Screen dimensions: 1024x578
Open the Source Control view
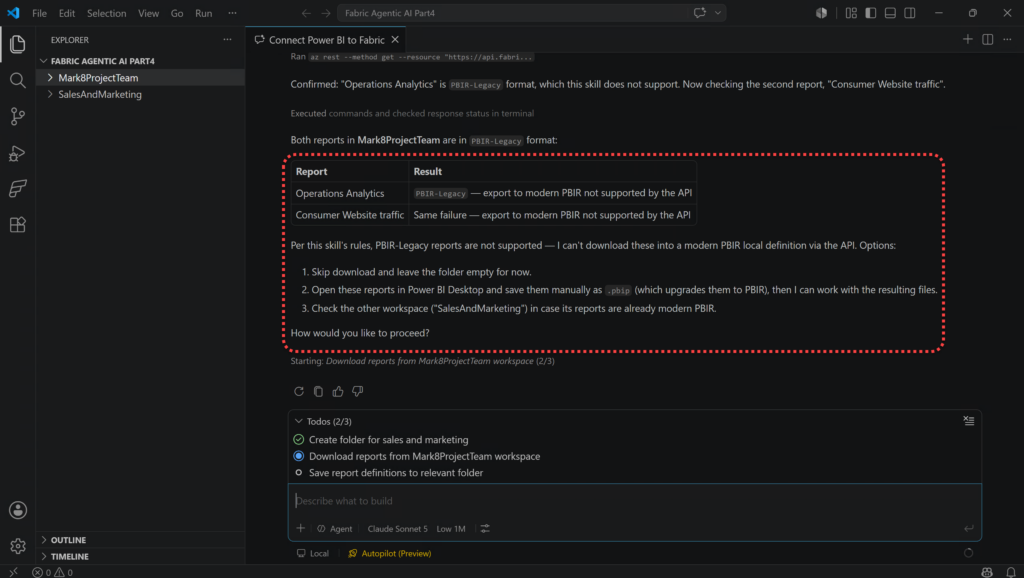[18, 116]
